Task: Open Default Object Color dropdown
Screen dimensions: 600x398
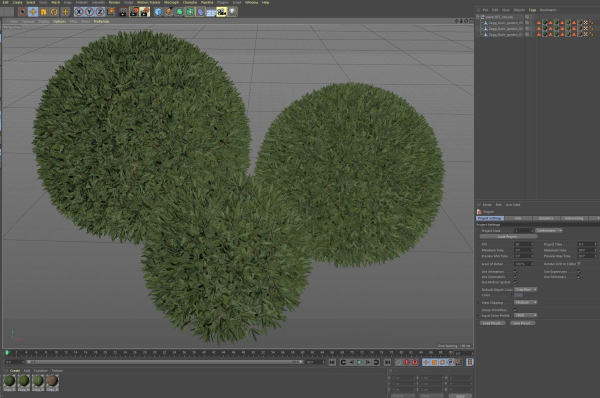Action: [x=525, y=289]
